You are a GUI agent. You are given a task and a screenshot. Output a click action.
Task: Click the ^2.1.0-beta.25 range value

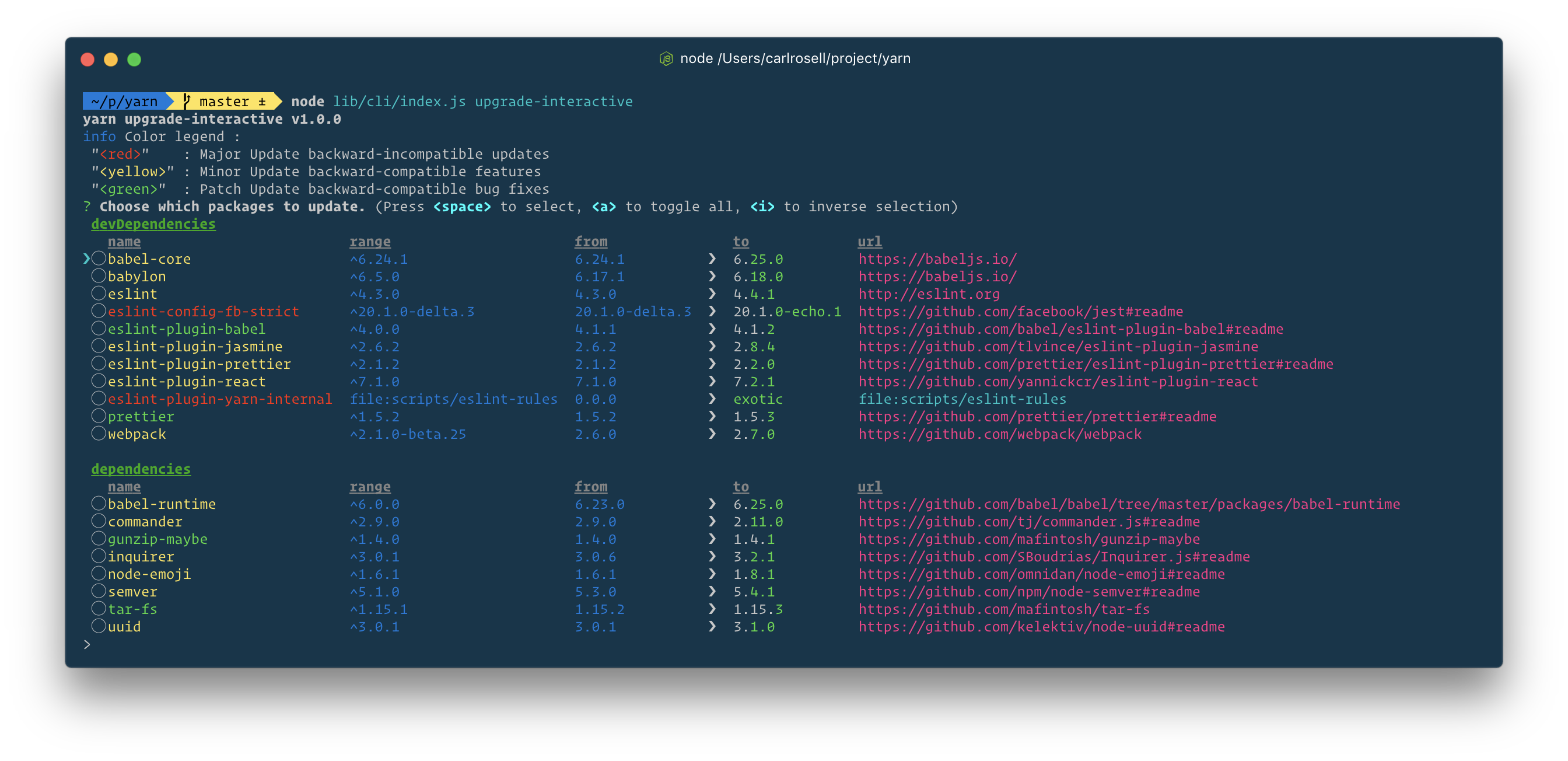coord(408,434)
